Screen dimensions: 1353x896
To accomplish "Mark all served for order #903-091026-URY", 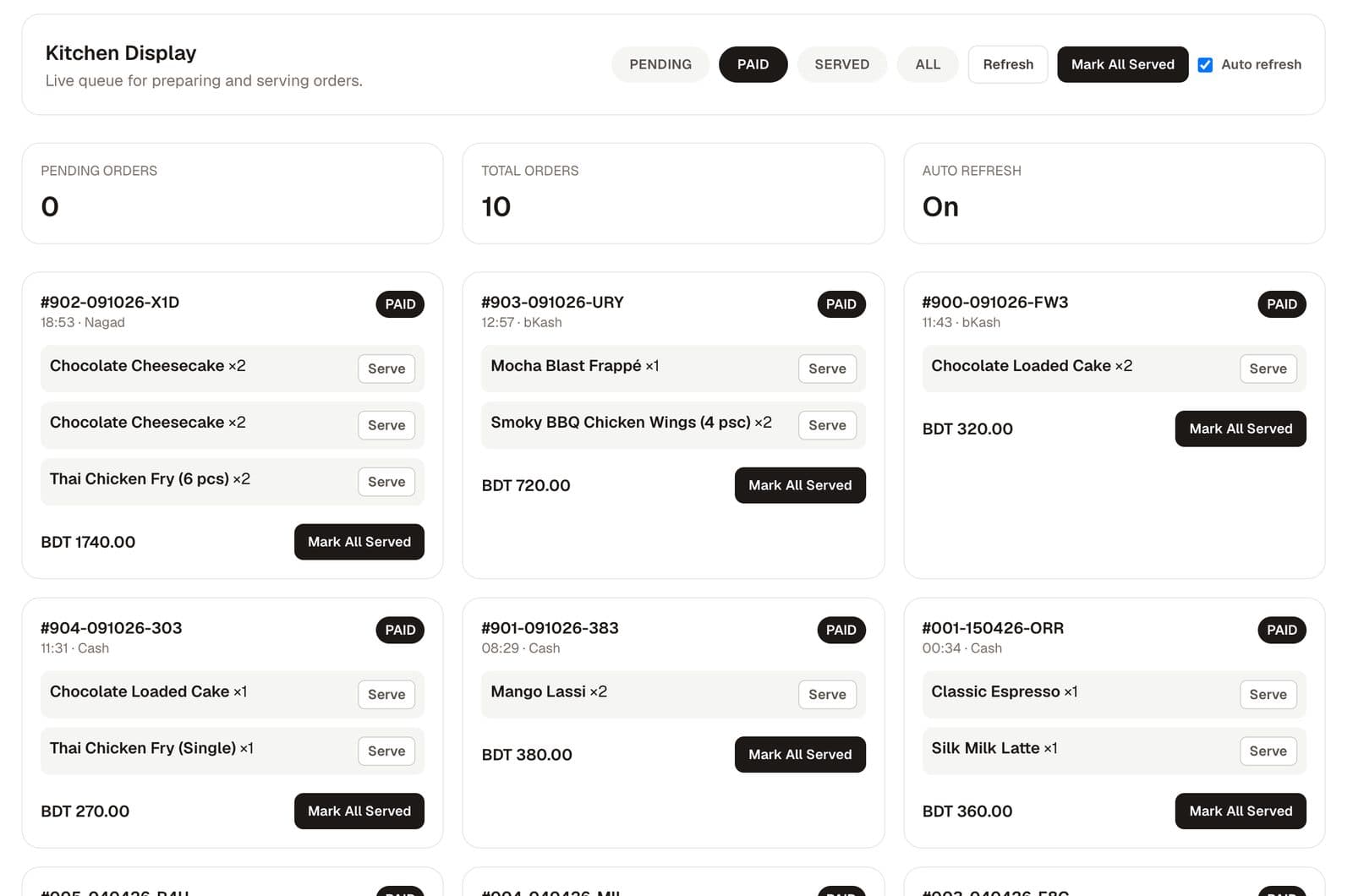I will point(800,485).
